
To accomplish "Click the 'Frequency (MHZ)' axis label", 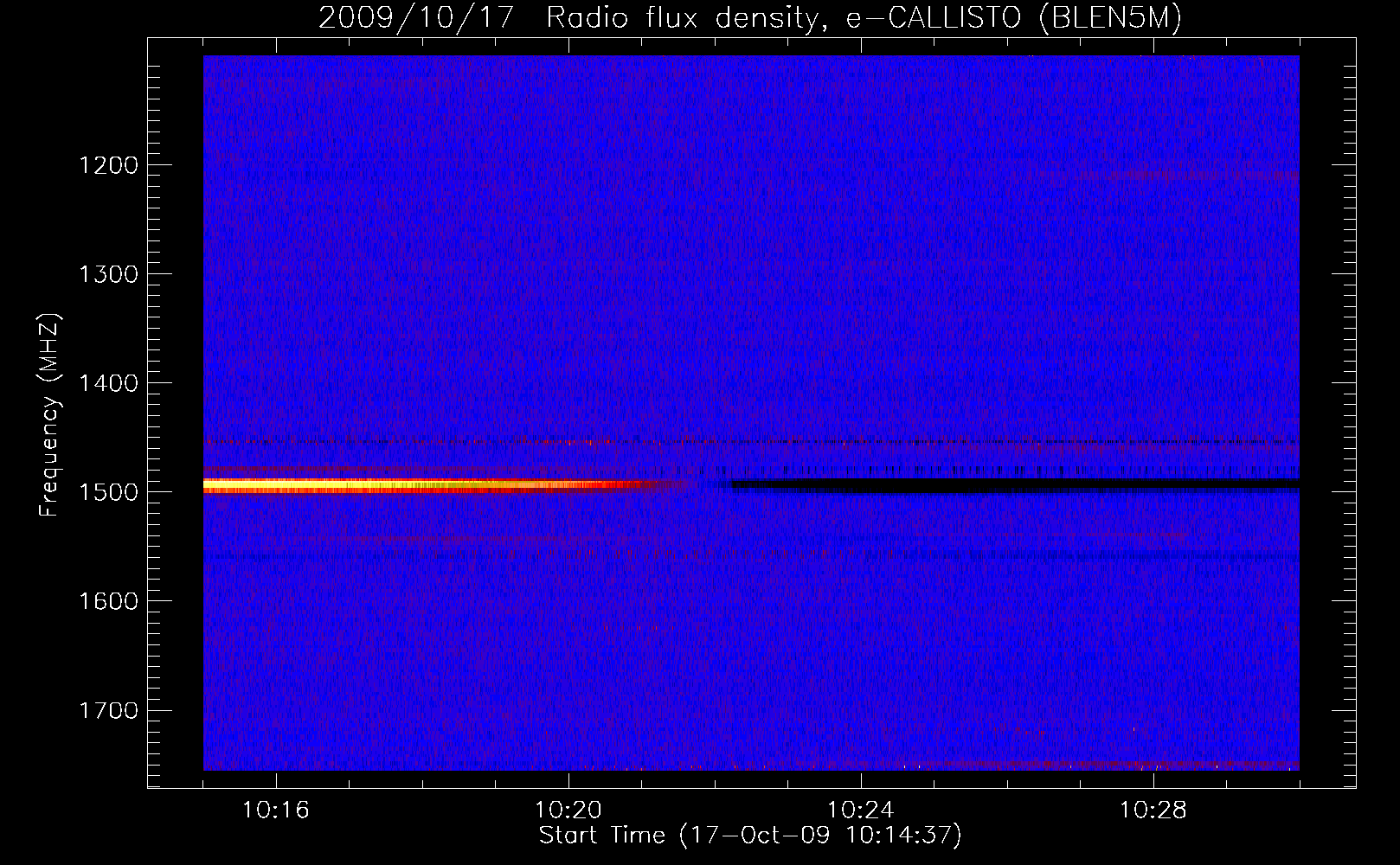I will [49, 415].
